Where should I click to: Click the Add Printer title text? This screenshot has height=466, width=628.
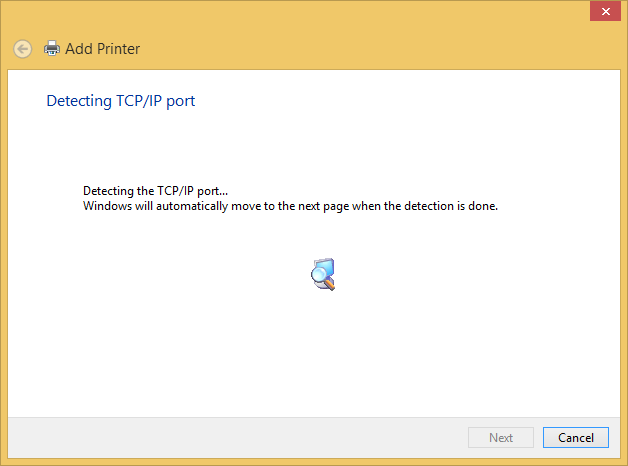point(103,49)
